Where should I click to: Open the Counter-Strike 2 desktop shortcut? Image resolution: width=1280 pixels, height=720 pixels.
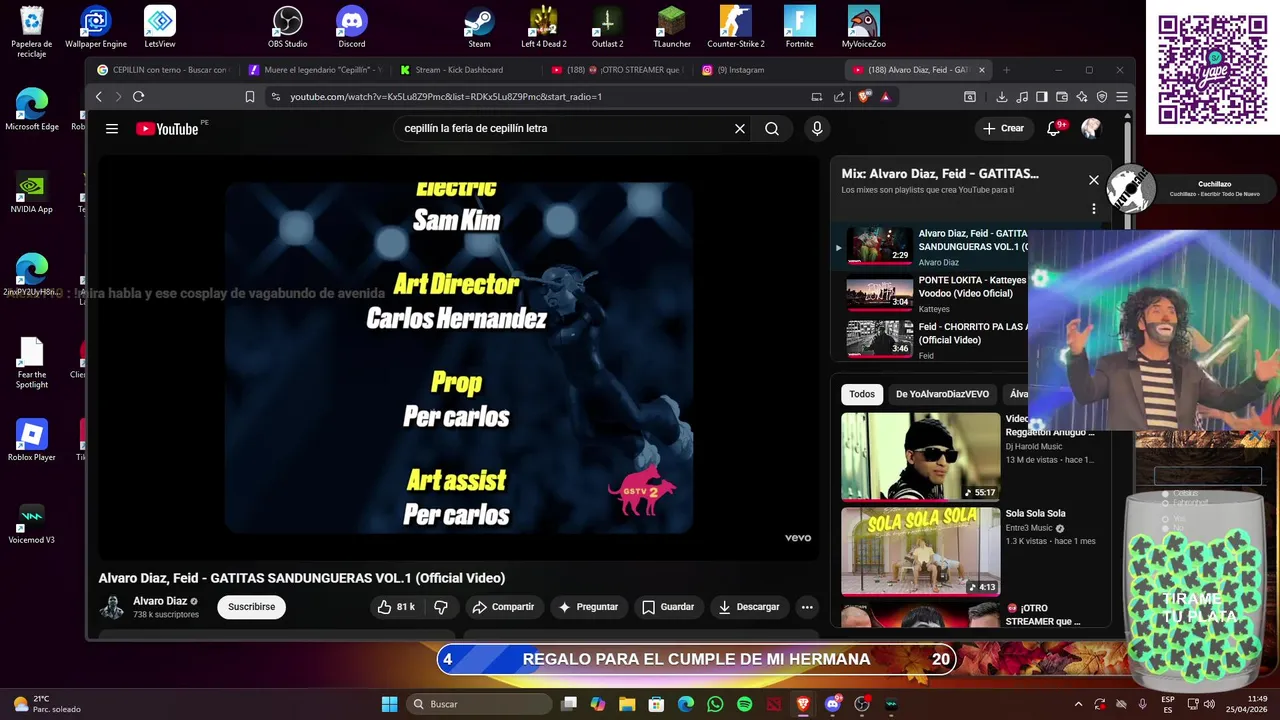736,27
